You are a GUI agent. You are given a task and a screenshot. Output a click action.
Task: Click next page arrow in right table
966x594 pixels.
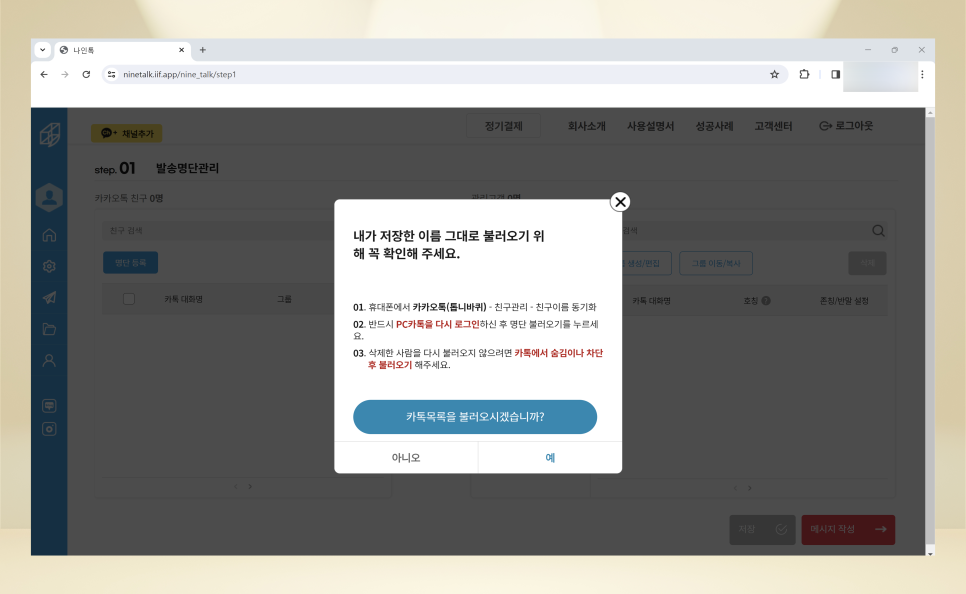coord(750,488)
